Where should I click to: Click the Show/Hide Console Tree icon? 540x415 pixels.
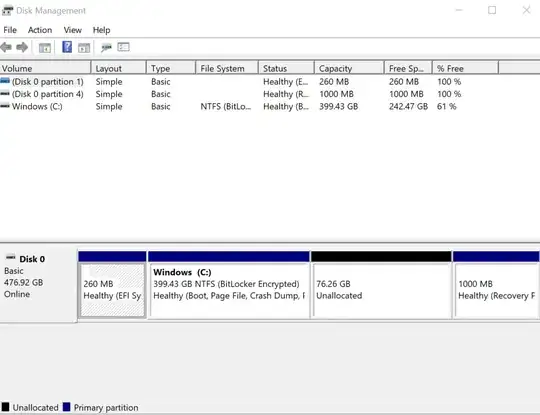click(45, 48)
